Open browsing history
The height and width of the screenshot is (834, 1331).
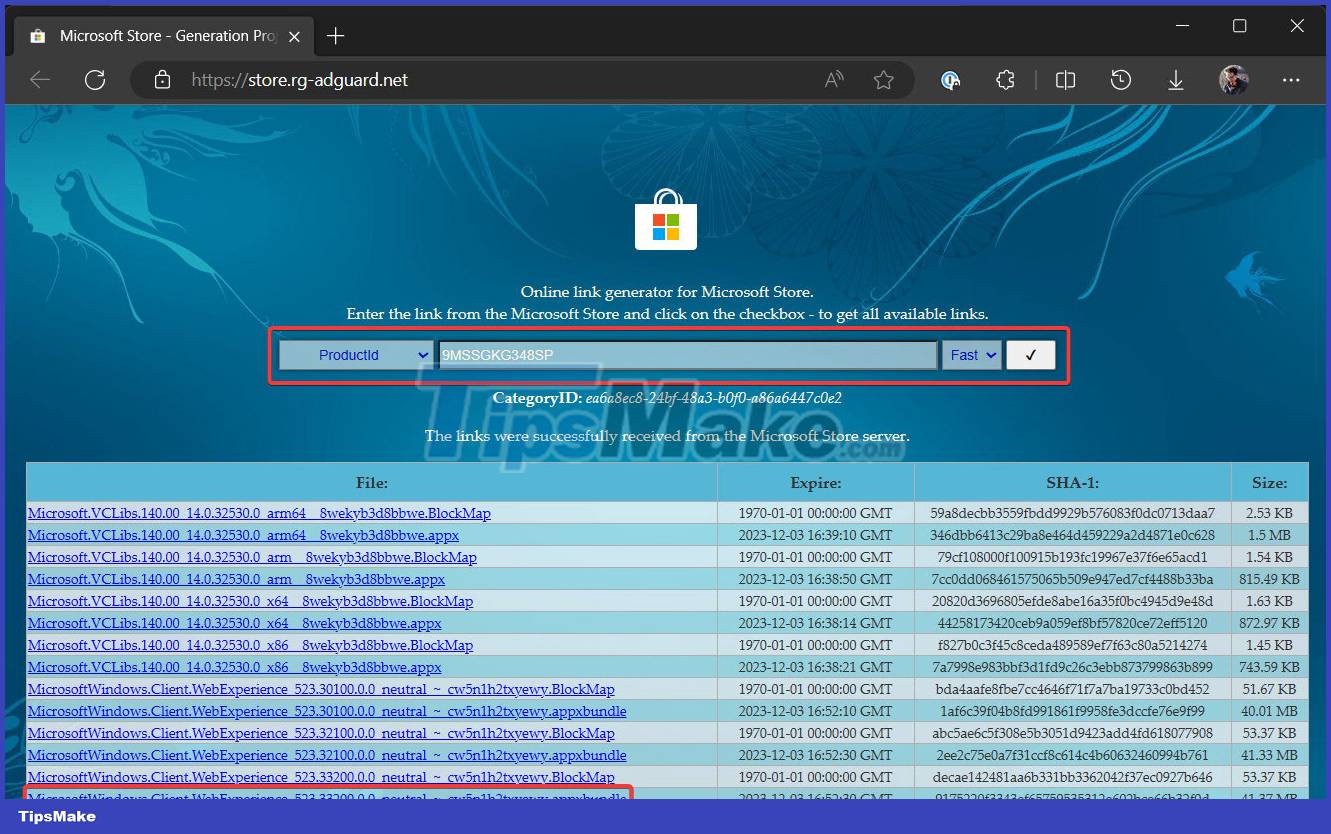[x=1121, y=80]
